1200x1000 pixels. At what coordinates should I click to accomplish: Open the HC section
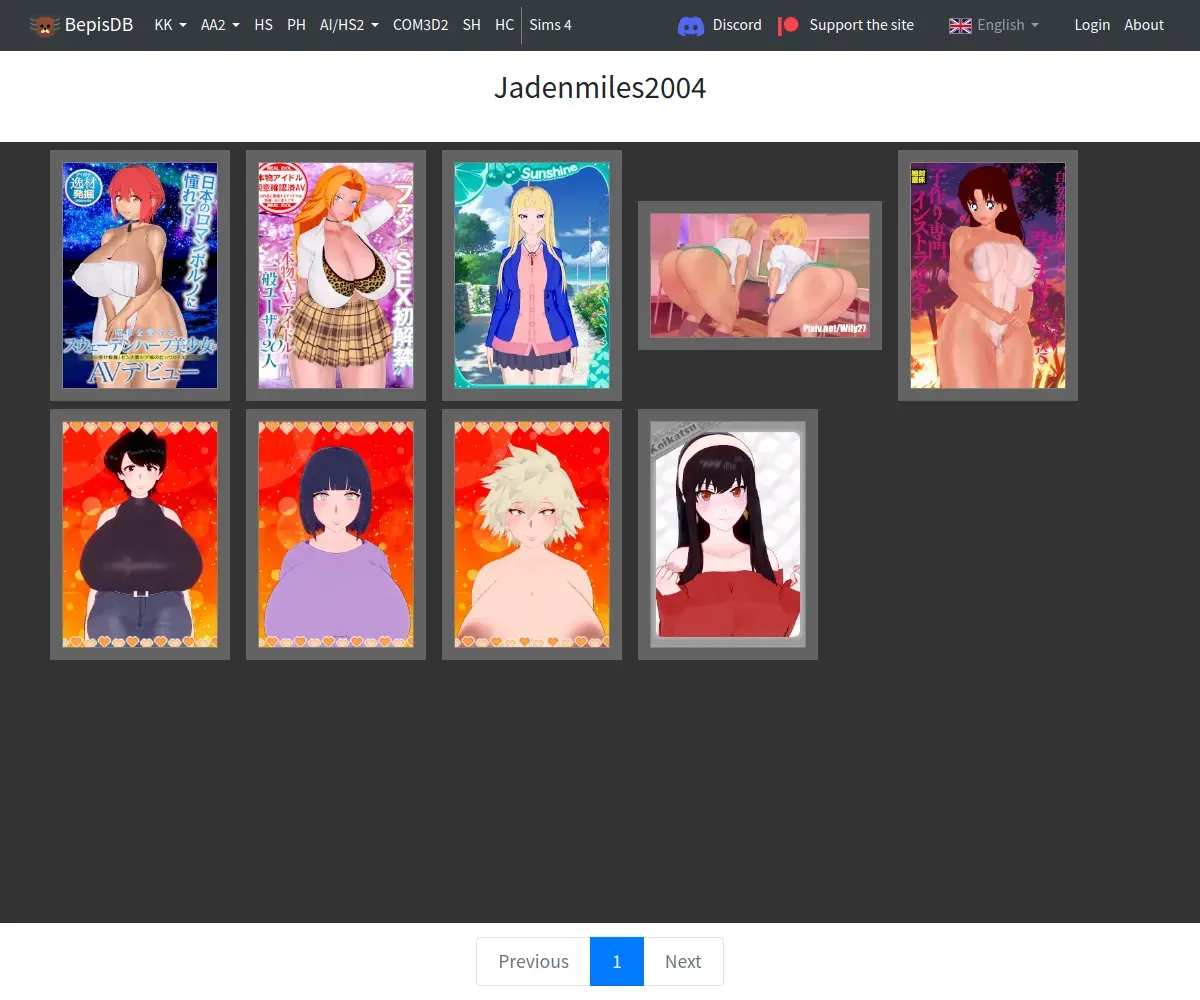[x=504, y=25]
